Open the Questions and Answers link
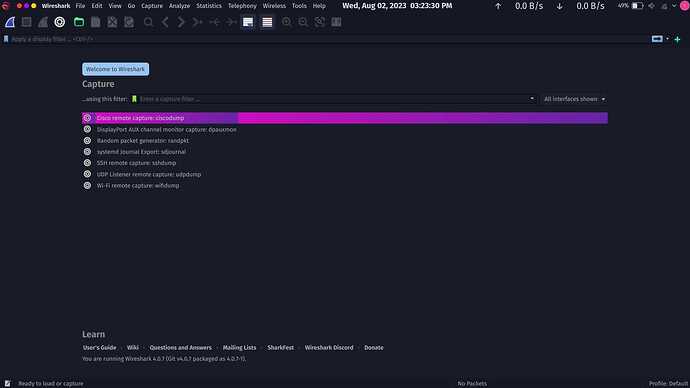The height and width of the screenshot is (388, 690). 180,348
